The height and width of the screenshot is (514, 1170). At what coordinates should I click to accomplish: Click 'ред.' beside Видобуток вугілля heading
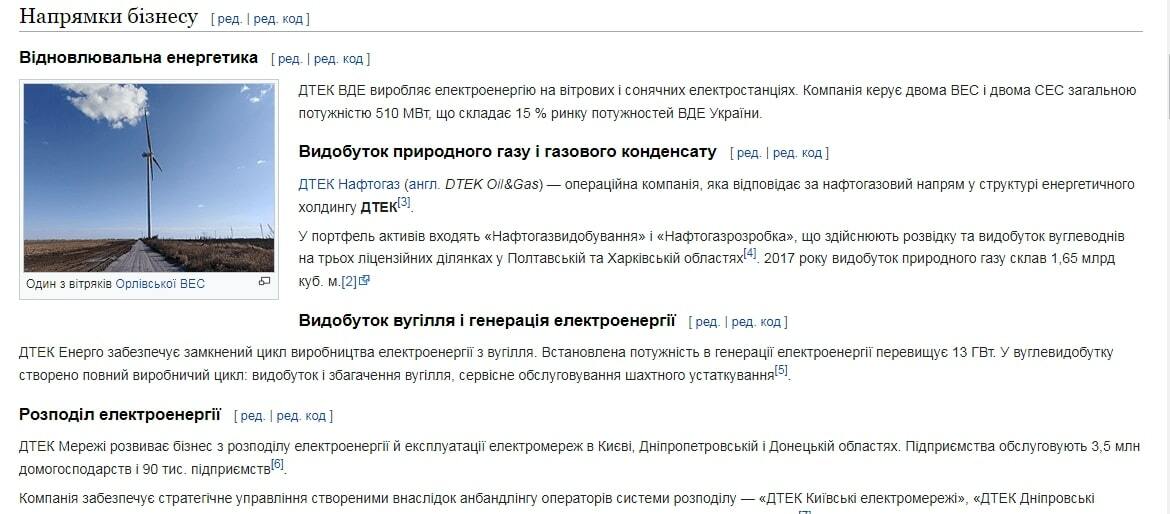(x=707, y=322)
